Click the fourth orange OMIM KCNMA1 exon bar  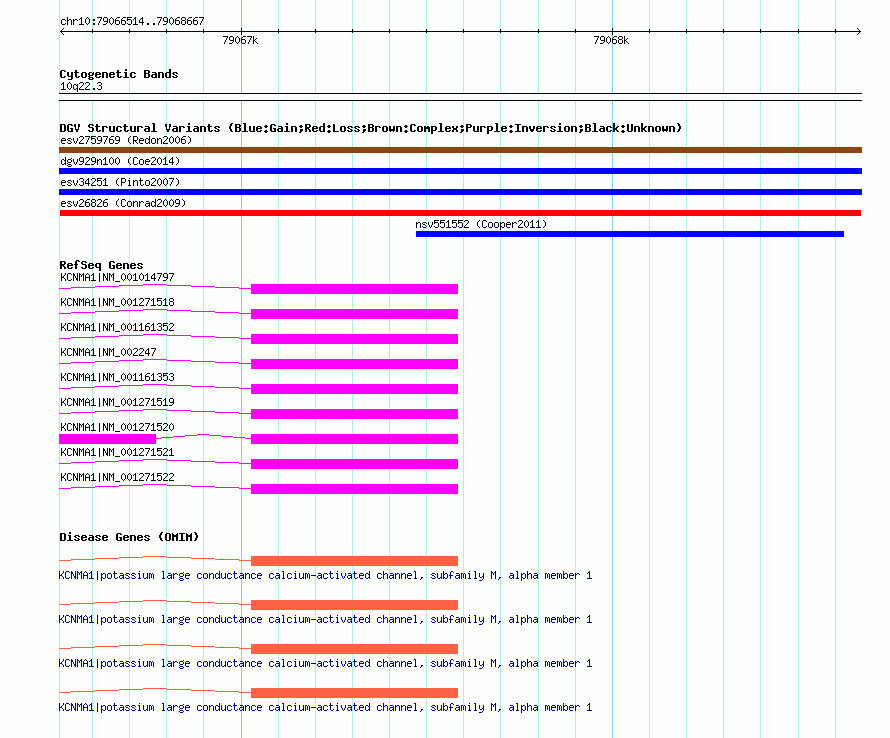click(354, 693)
